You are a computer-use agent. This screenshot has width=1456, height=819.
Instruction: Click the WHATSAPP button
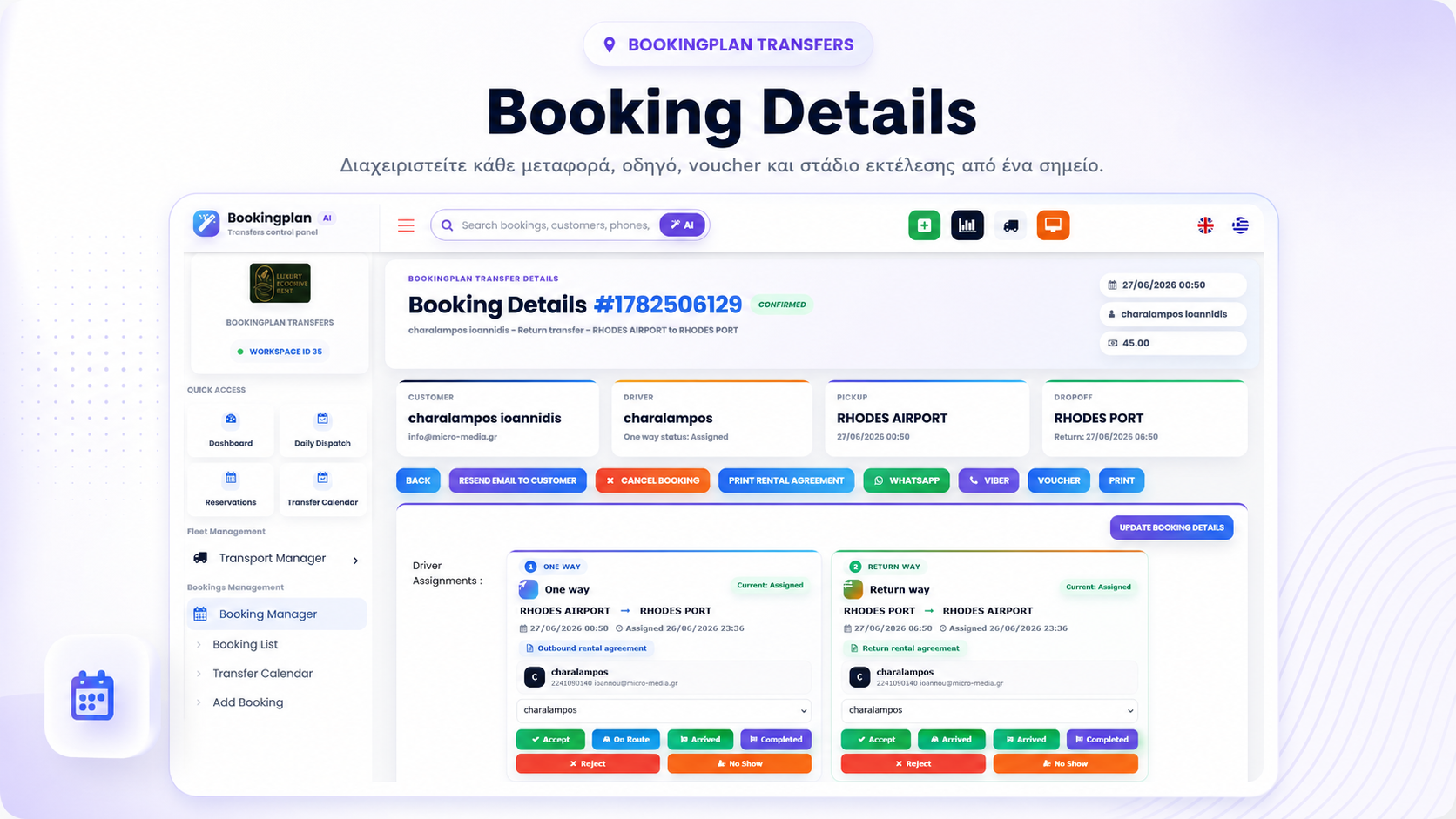click(x=907, y=480)
